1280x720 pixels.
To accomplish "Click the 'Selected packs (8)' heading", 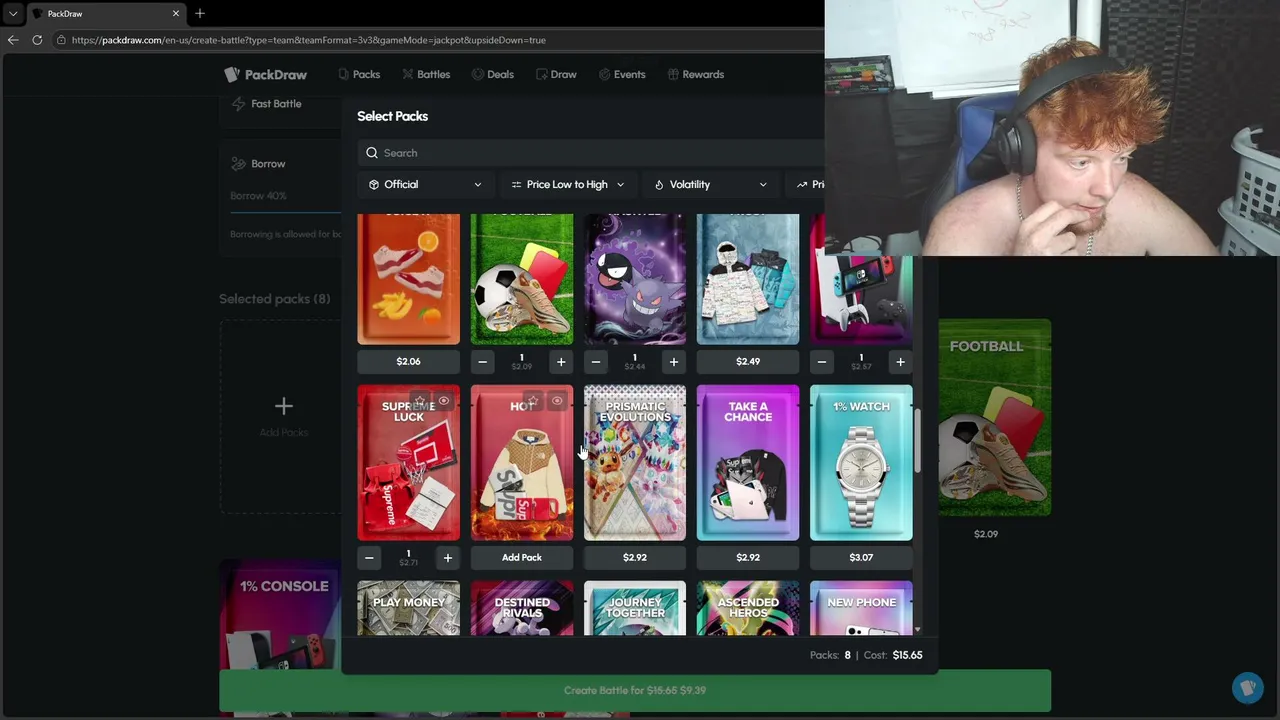I will [x=275, y=299].
